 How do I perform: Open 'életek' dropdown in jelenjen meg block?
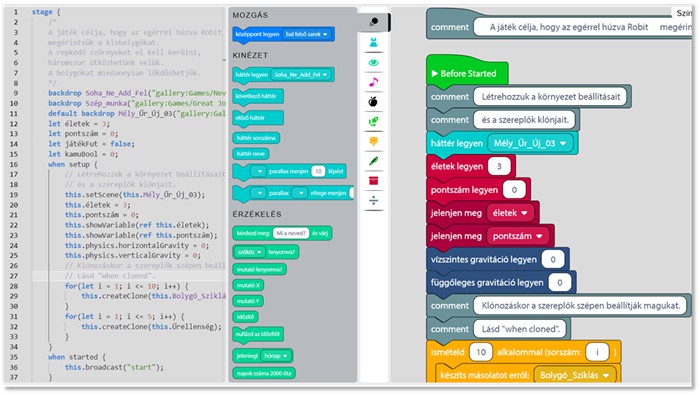pos(510,213)
